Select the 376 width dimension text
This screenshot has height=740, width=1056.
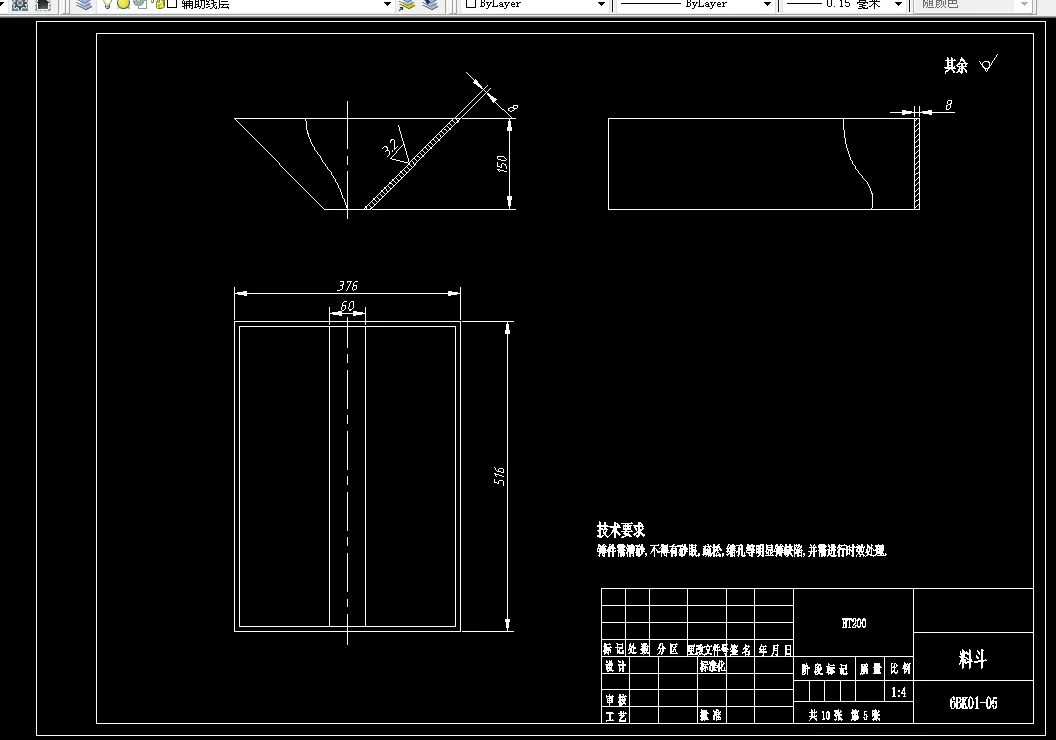(348, 285)
